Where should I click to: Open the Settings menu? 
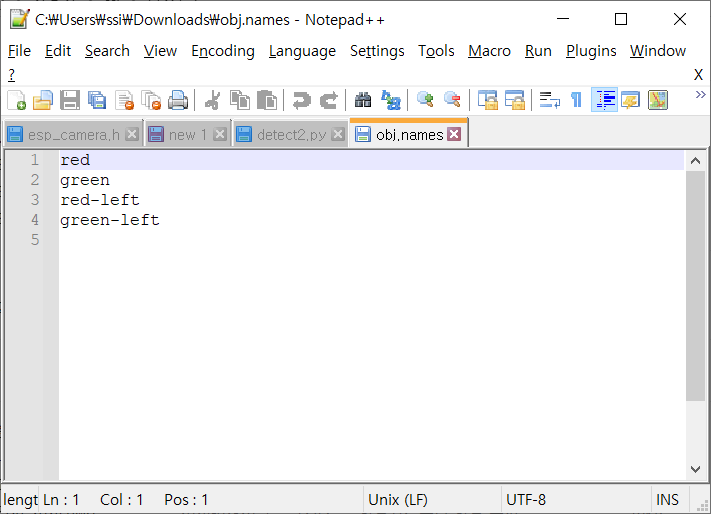click(x=377, y=51)
